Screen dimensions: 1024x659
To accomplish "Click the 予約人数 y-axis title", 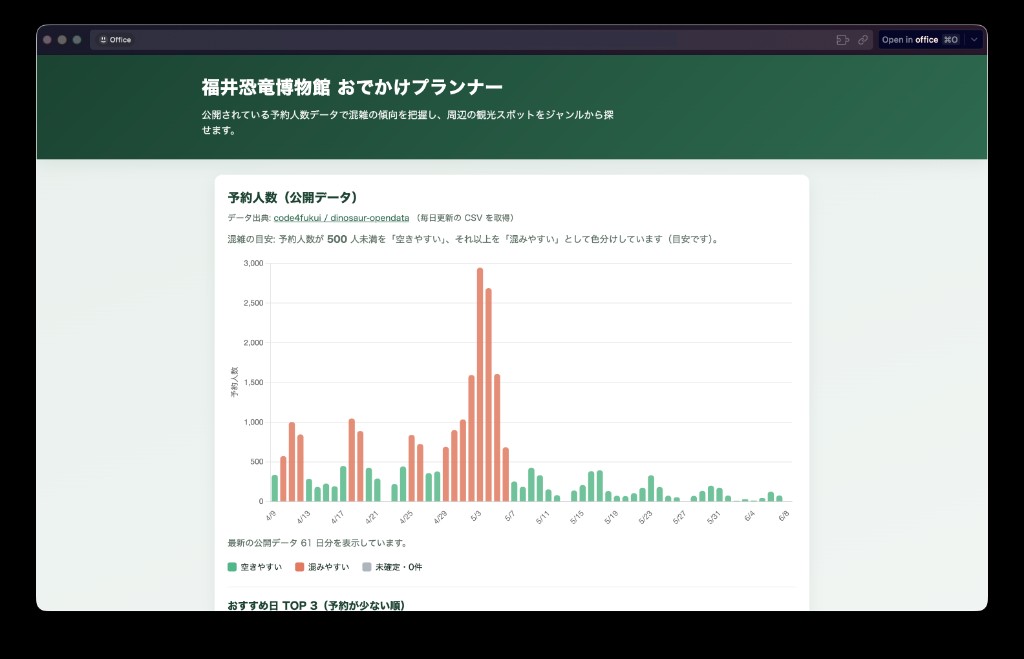I will (x=234, y=382).
